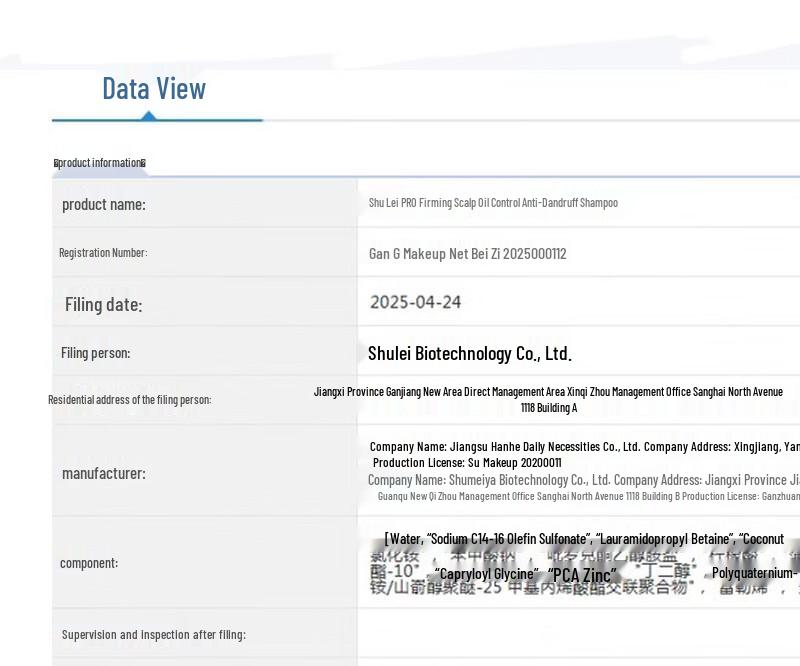This screenshot has height=666, width=800.
Task: Click the 'Capryloyl Glycine' ingredient
Action: coord(487,574)
